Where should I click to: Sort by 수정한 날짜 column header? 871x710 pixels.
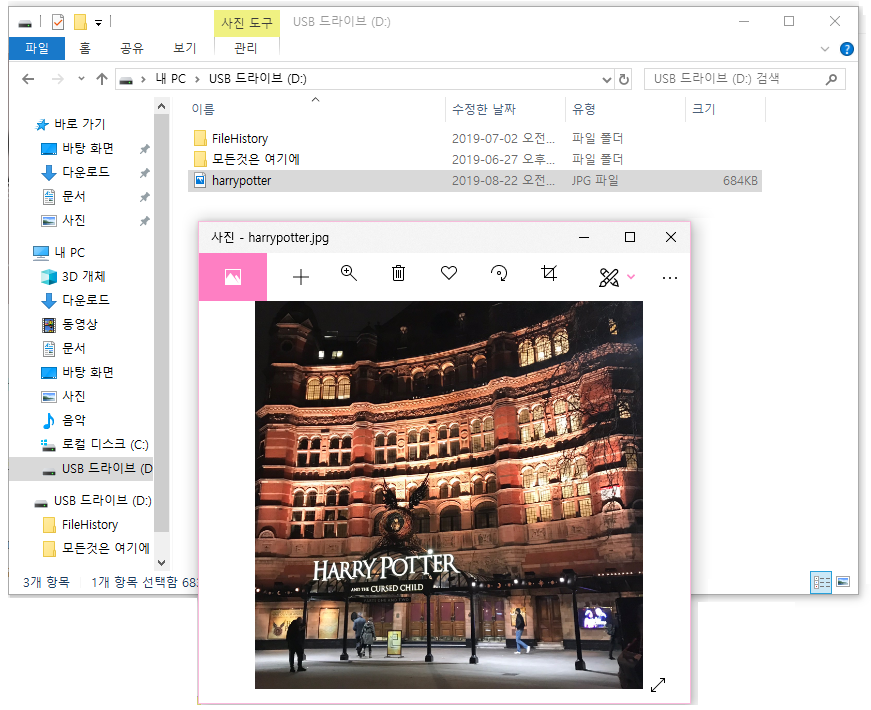[x=484, y=109]
